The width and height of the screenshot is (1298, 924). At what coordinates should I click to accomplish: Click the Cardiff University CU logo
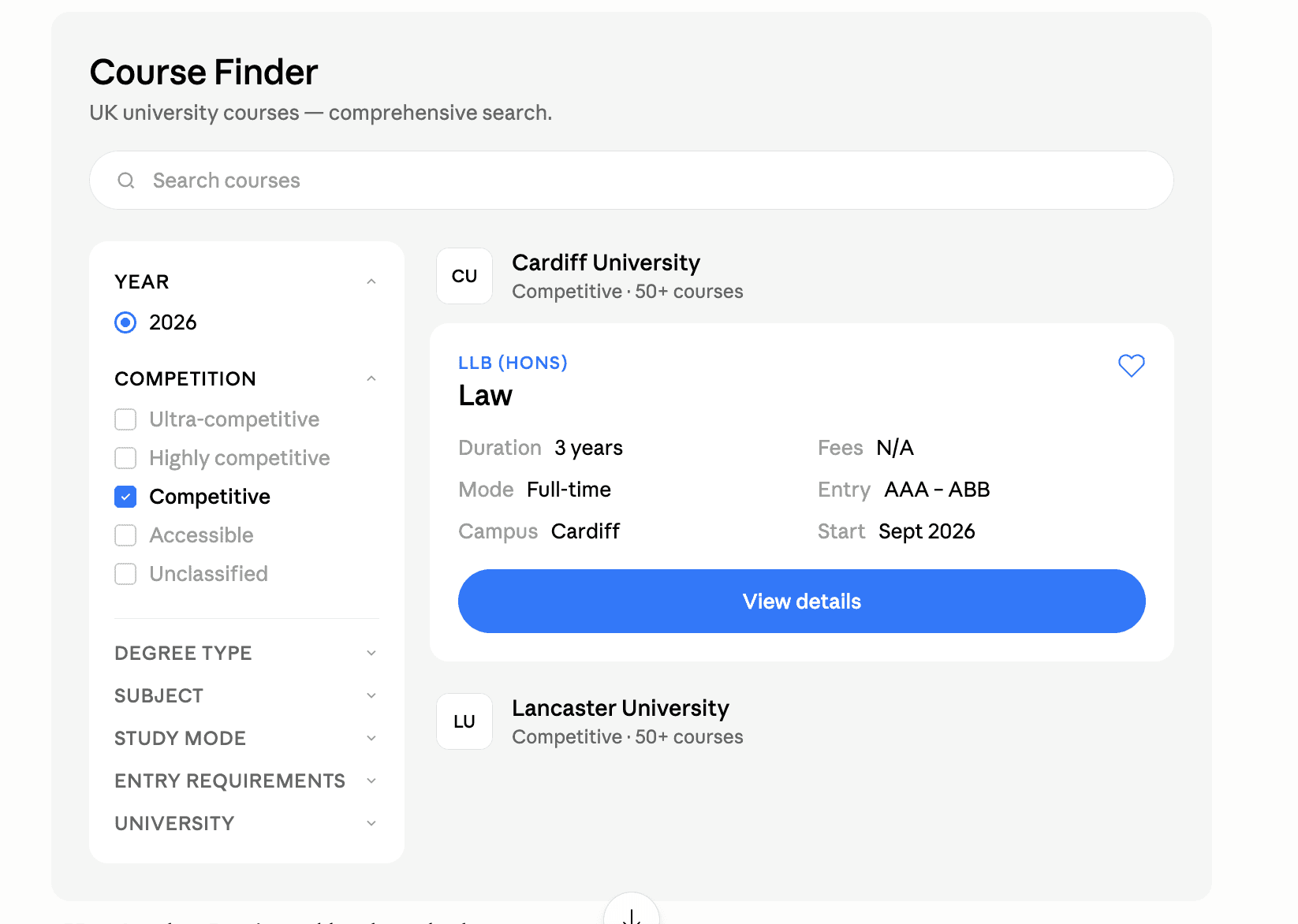pos(464,276)
